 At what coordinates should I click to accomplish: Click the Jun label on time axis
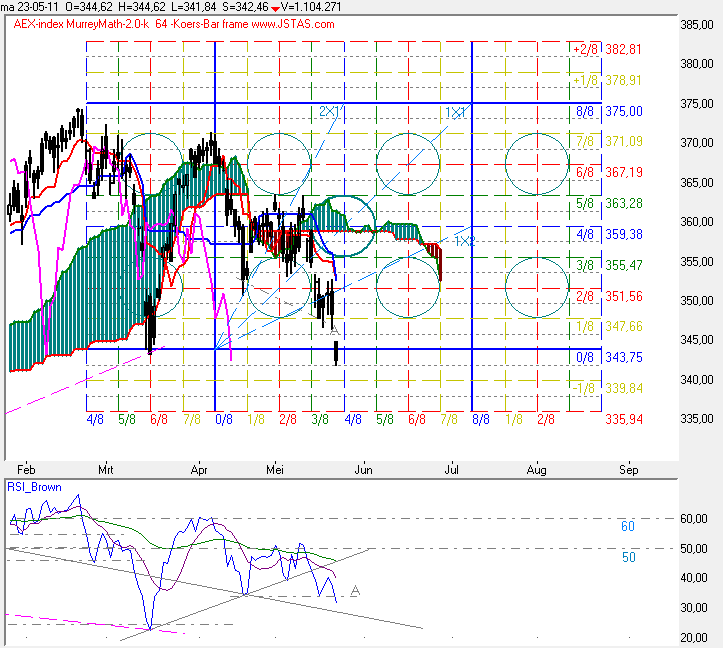coord(365,468)
